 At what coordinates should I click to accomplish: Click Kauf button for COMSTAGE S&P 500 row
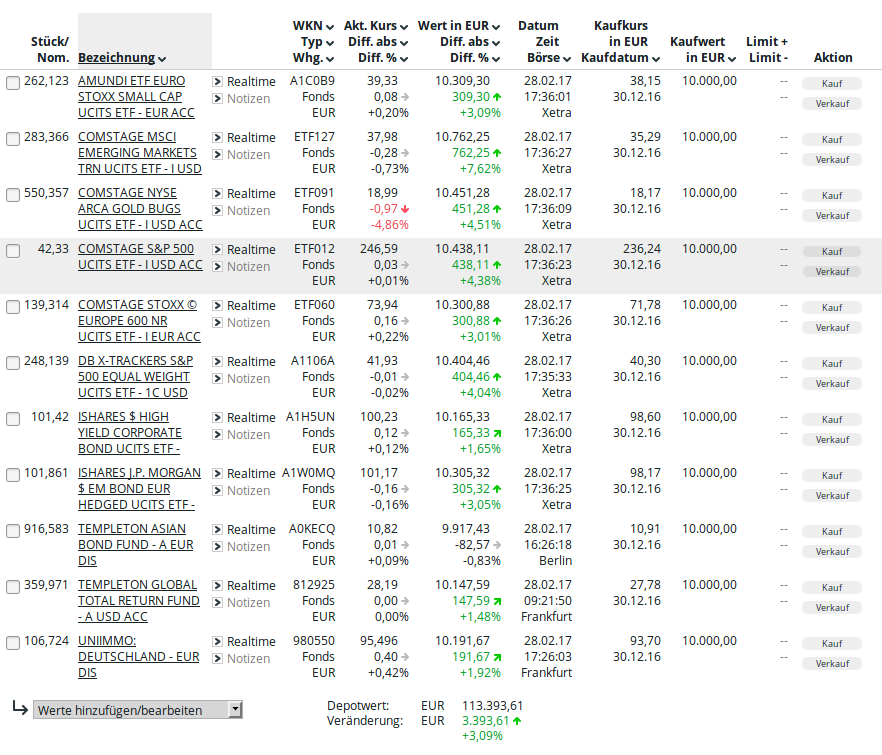coord(831,251)
